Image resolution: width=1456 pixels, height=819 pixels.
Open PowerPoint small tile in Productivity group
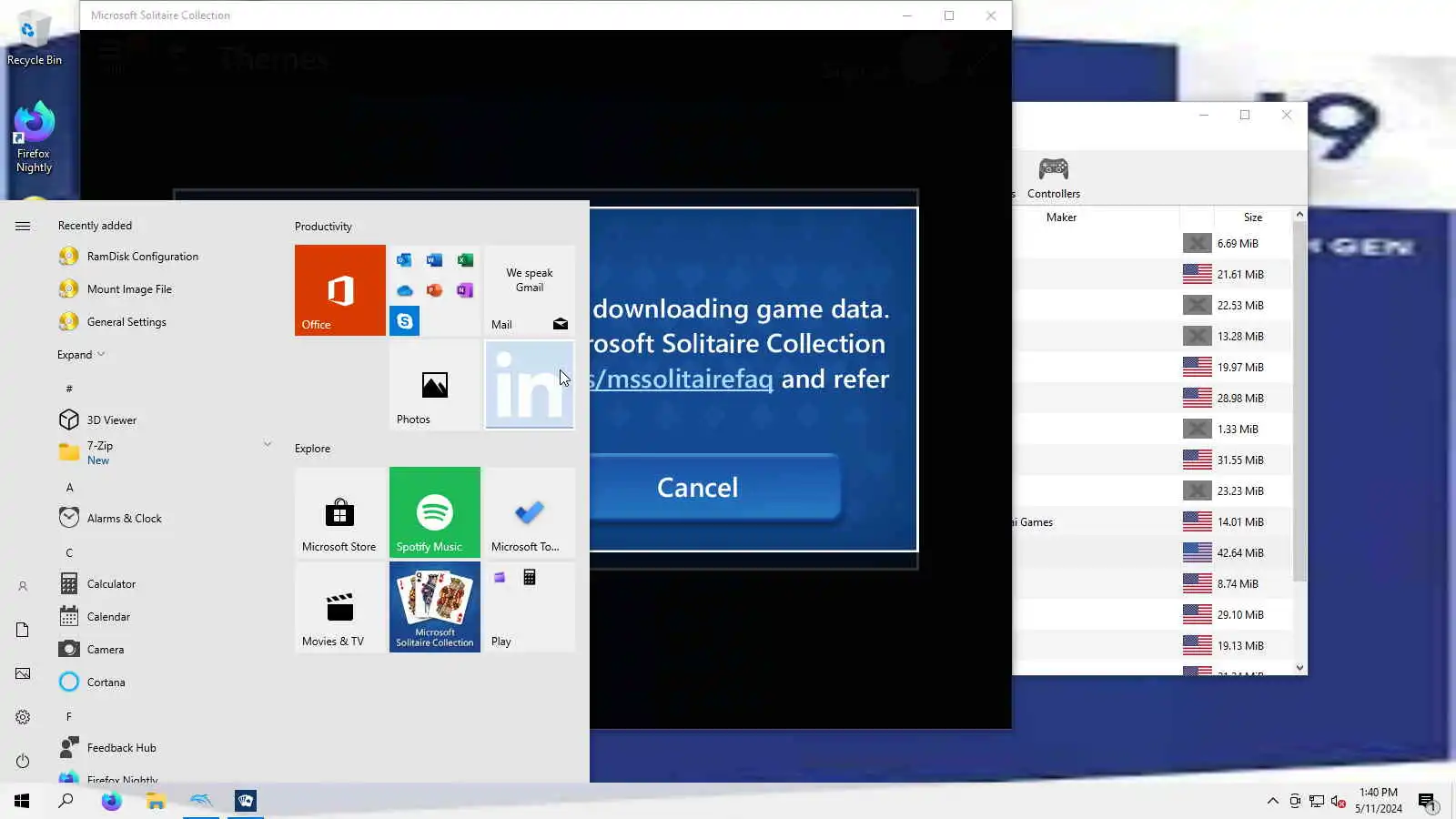point(434,290)
